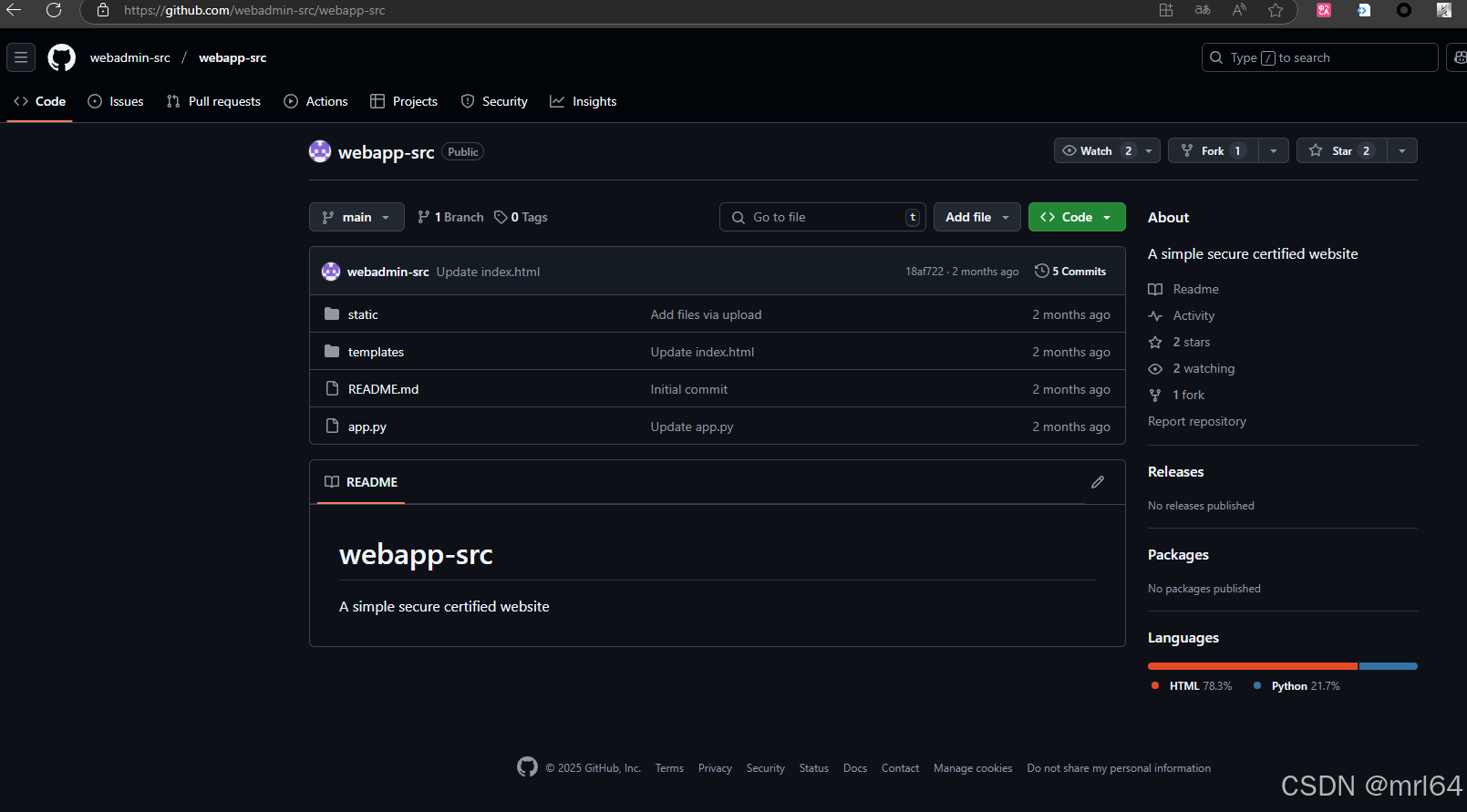
Task: Switch to the Actions tab
Action: click(x=316, y=101)
